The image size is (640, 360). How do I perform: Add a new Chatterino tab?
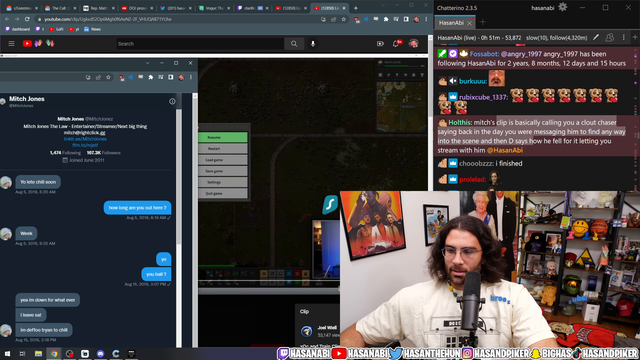click(483, 22)
